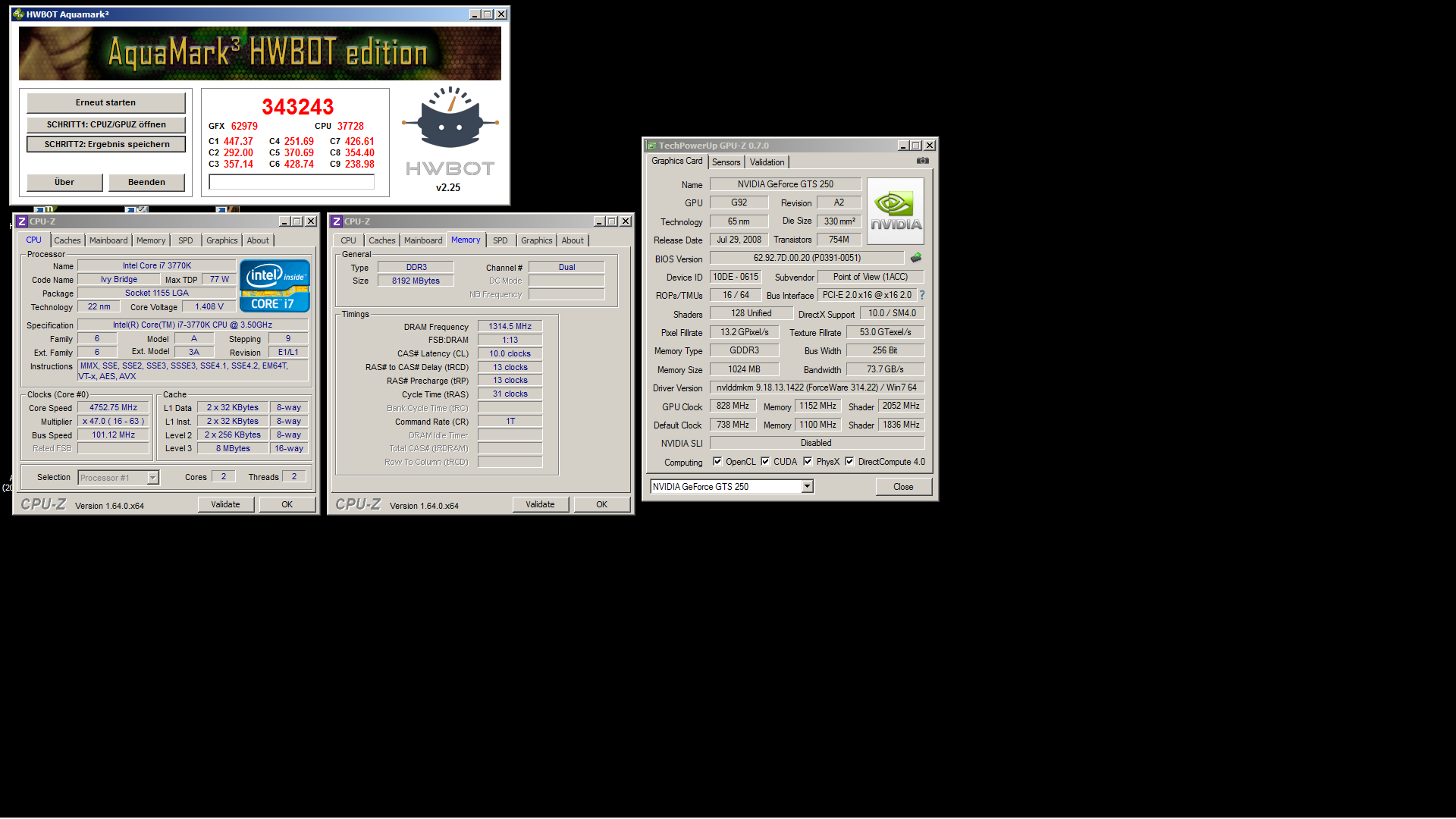Click the Multiplier value x 47.0
The image size is (1456, 819).
[x=114, y=421]
